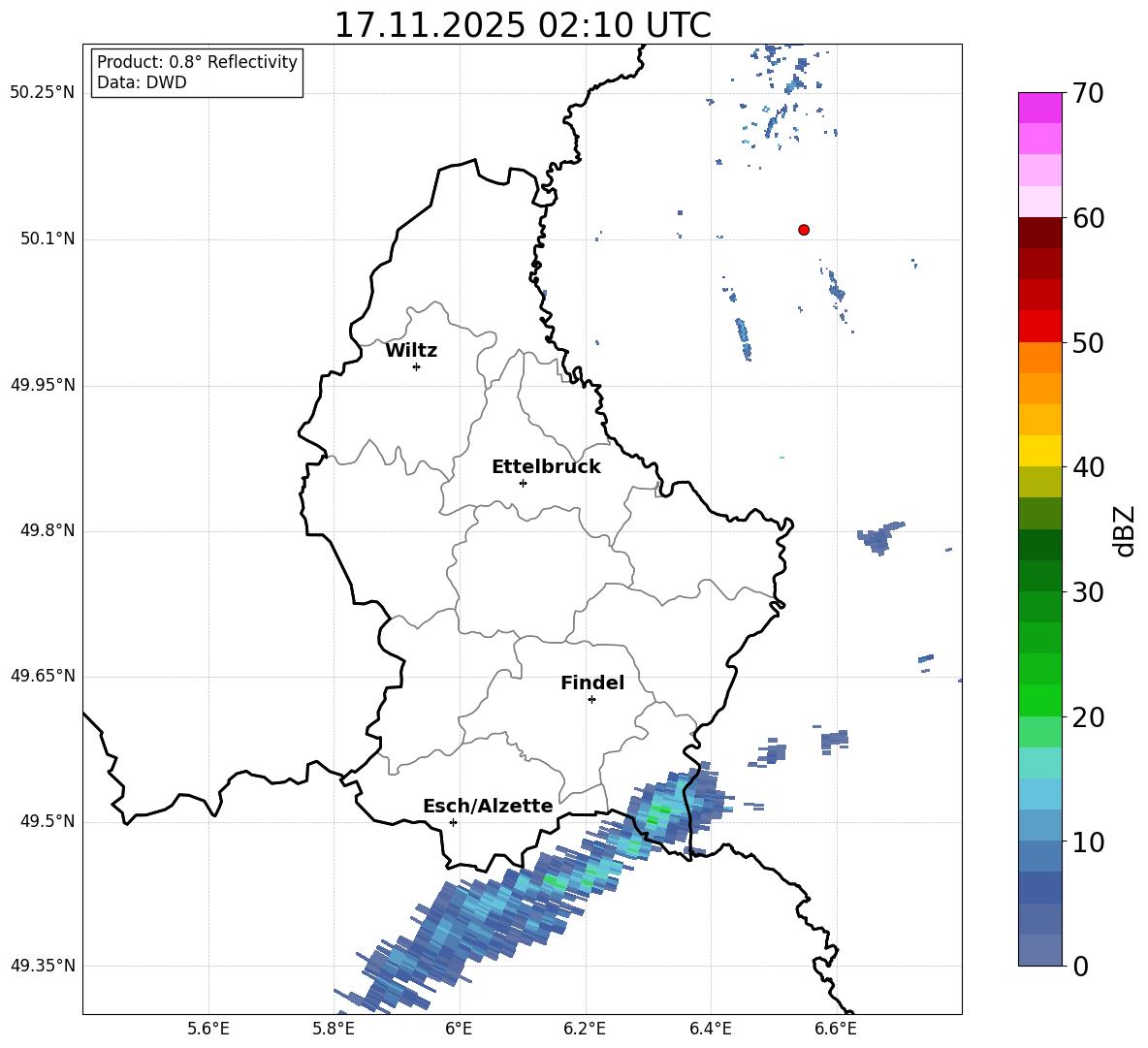Click the bright green segment at 20 dBZ
This screenshot has height=1048, width=1148.
pos(1039,700)
